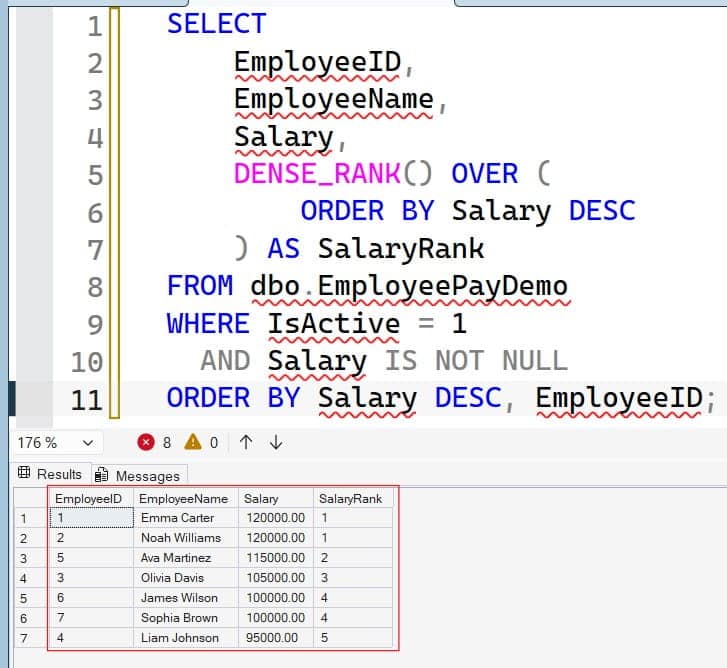Go to next issue with down arrow
Screen dimensions: 727x668
pos(276,442)
